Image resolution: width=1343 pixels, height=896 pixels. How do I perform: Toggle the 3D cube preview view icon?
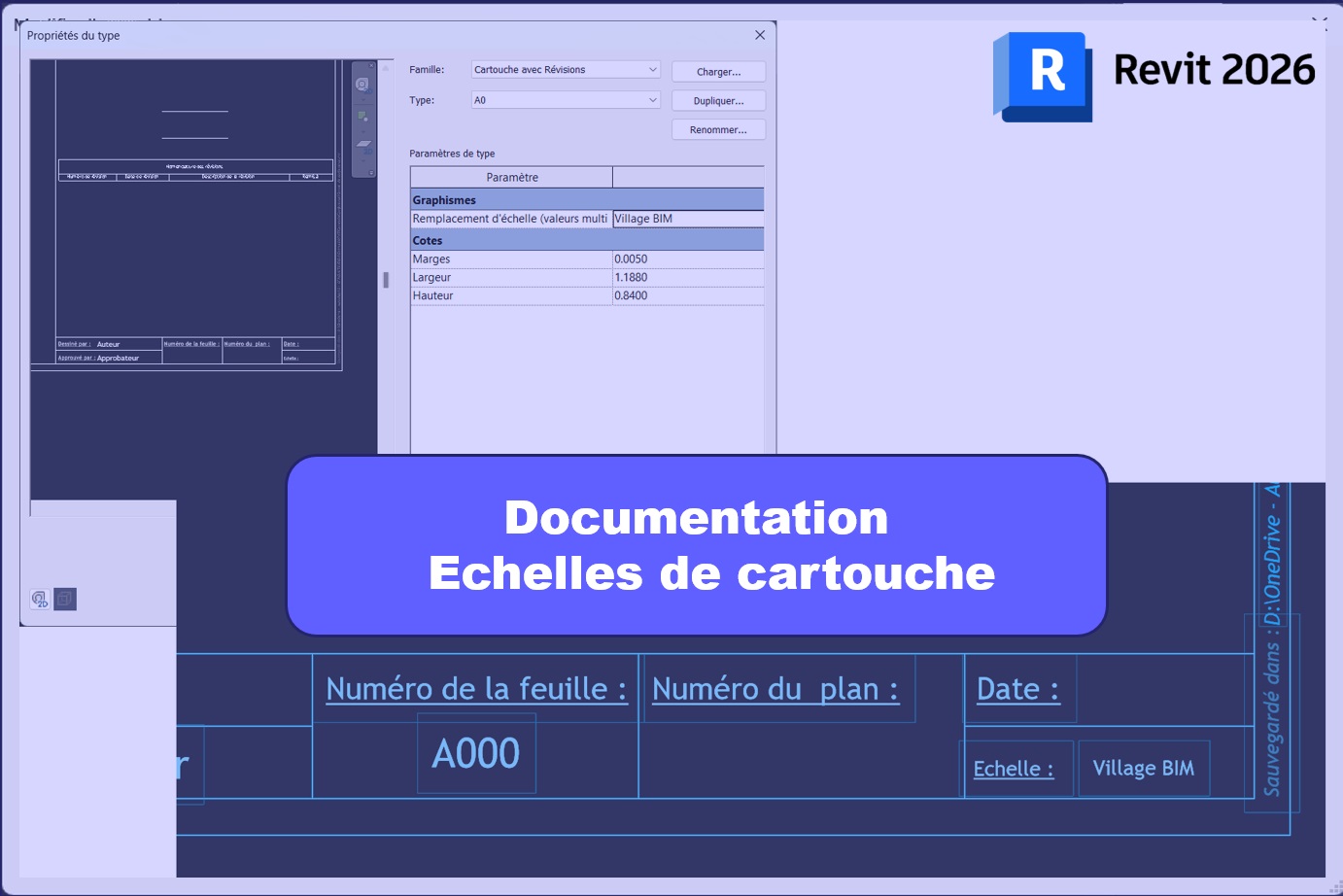click(64, 599)
